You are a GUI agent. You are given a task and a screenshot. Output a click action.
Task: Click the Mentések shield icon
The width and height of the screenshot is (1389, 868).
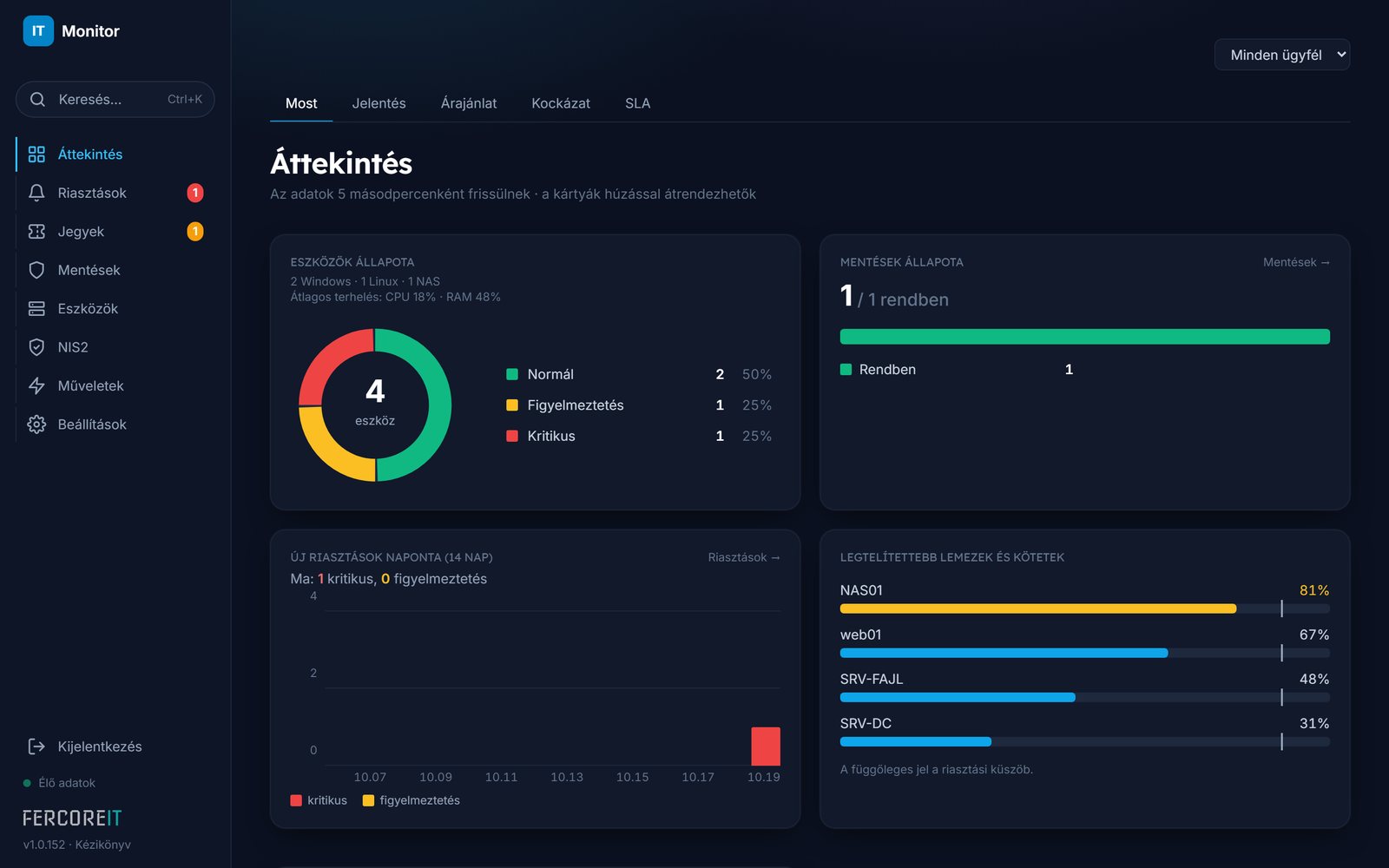click(36, 270)
